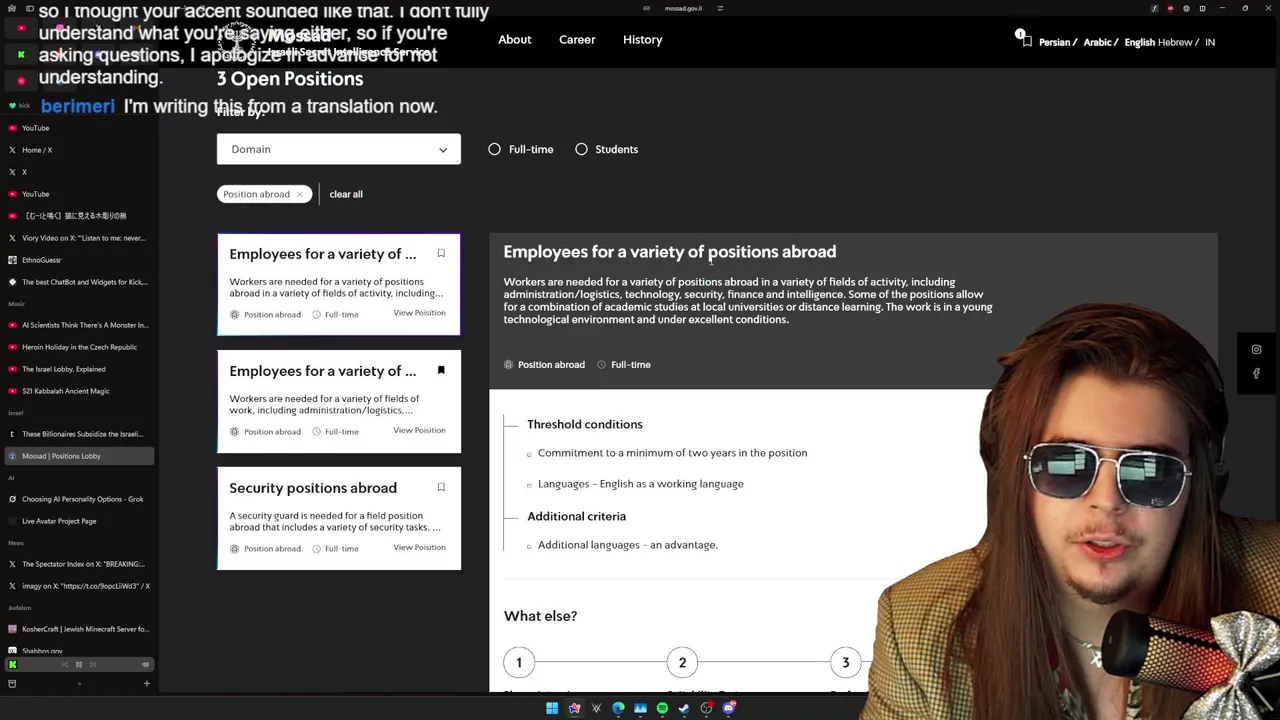Select the Students radio button
Image resolution: width=1280 pixels, height=720 pixels.
(581, 149)
